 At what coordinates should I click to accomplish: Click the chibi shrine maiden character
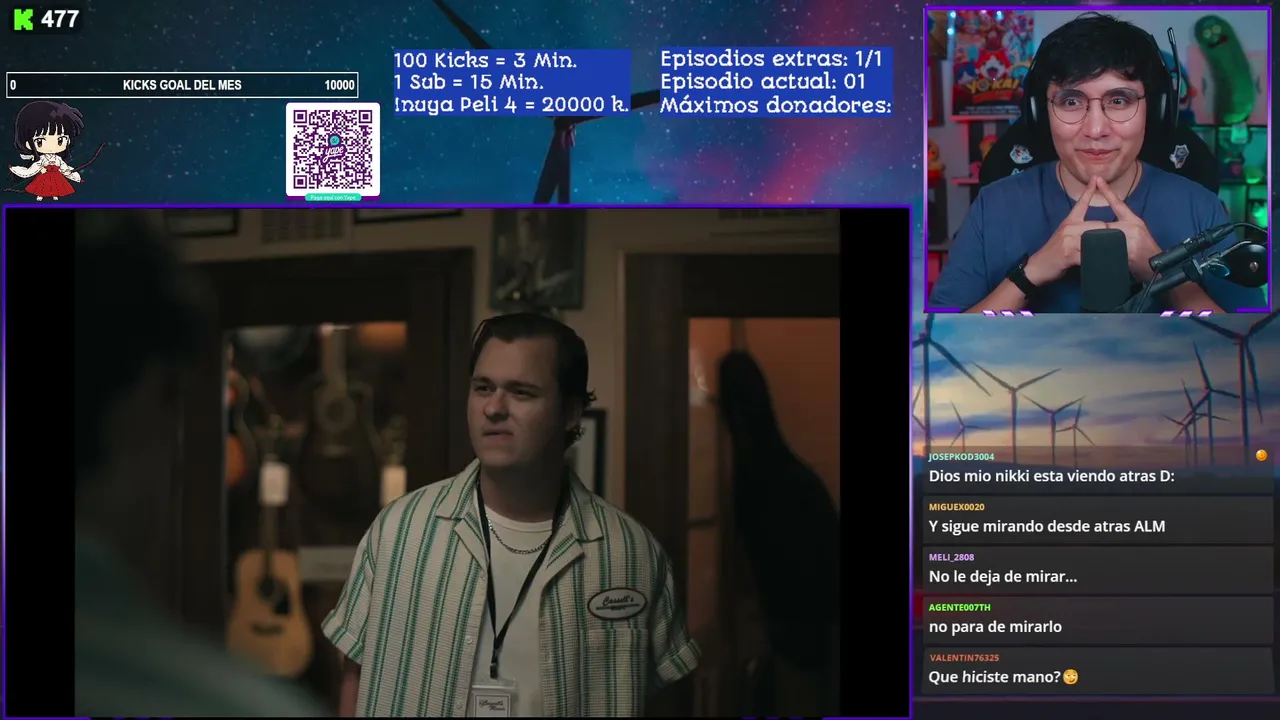50,150
